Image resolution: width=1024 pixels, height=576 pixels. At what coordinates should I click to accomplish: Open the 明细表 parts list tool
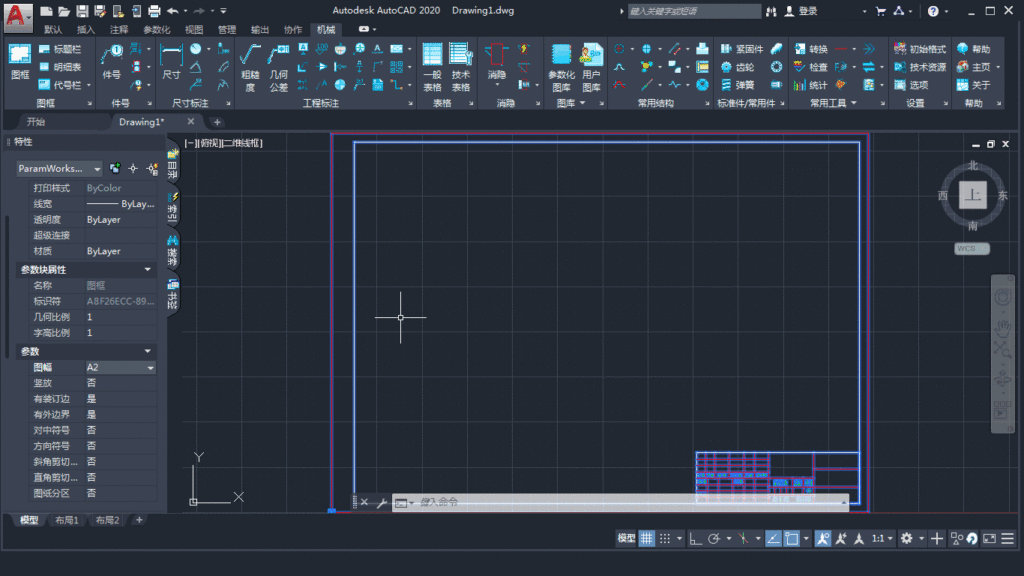tap(59, 67)
